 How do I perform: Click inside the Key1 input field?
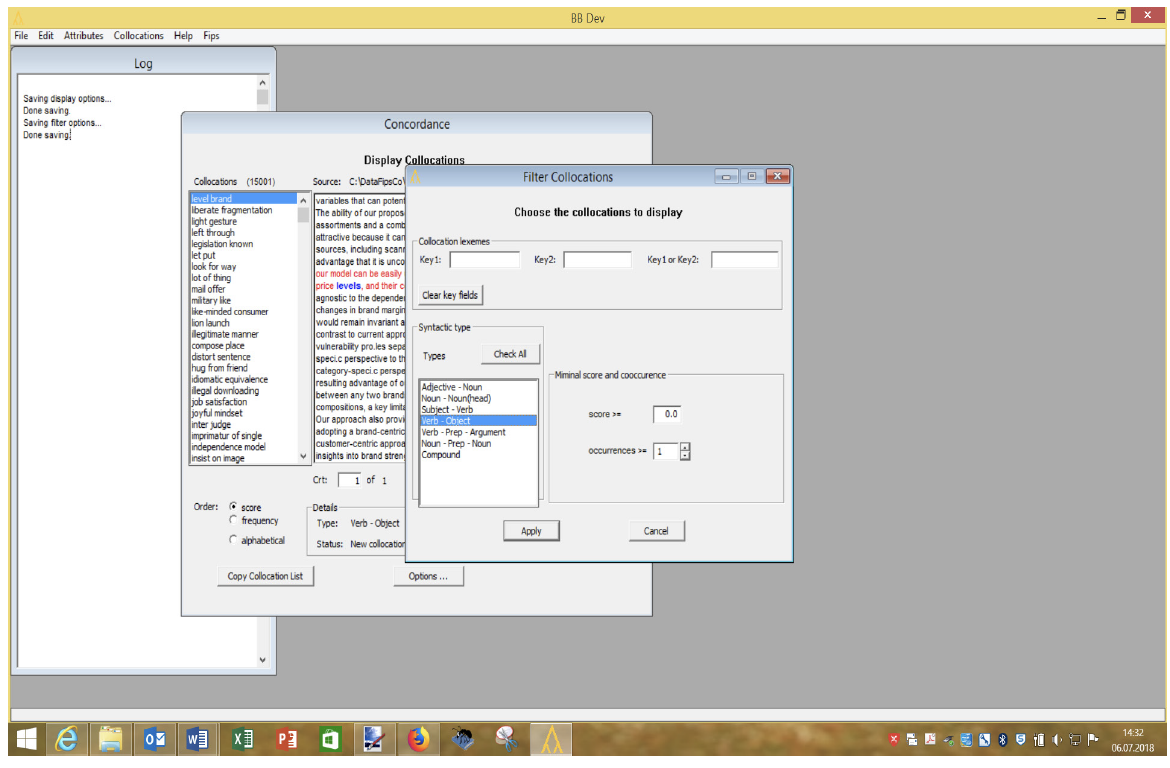(x=485, y=258)
